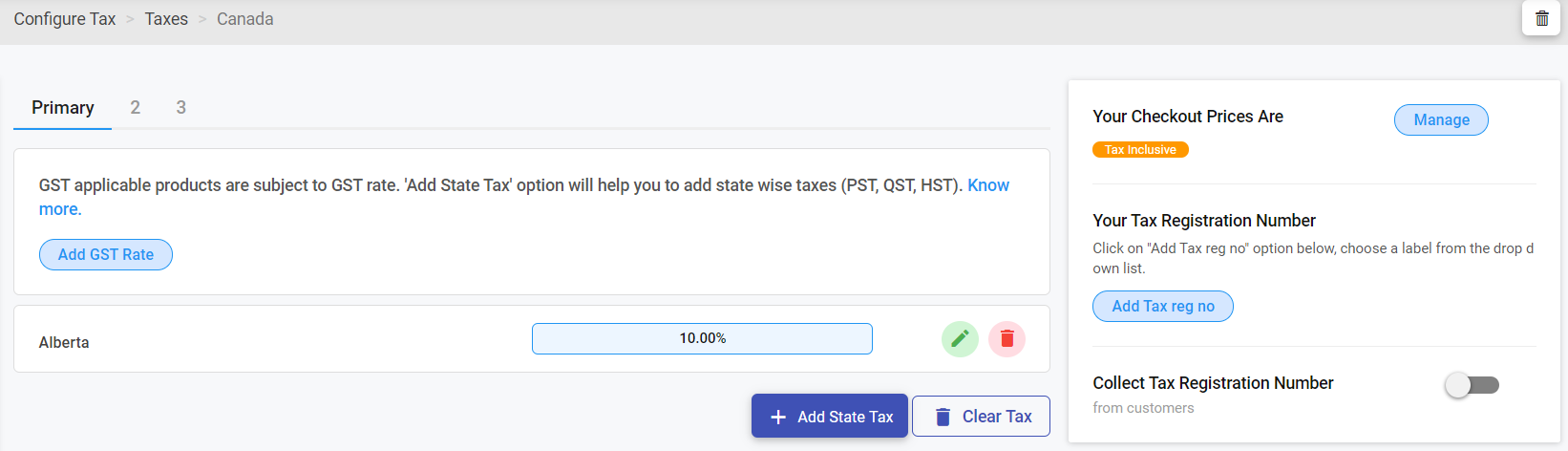Screen dimensions: 1568x451
Task: Click the green pencil edit icon for Alberta
Action: click(960, 338)
